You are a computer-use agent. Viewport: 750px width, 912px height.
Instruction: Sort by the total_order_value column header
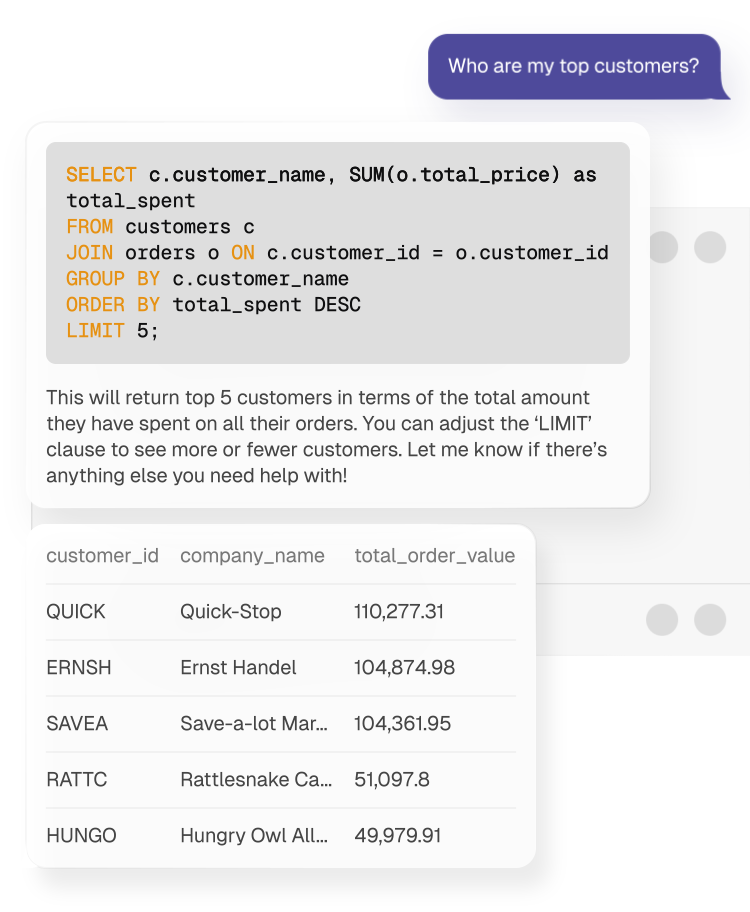434,556
